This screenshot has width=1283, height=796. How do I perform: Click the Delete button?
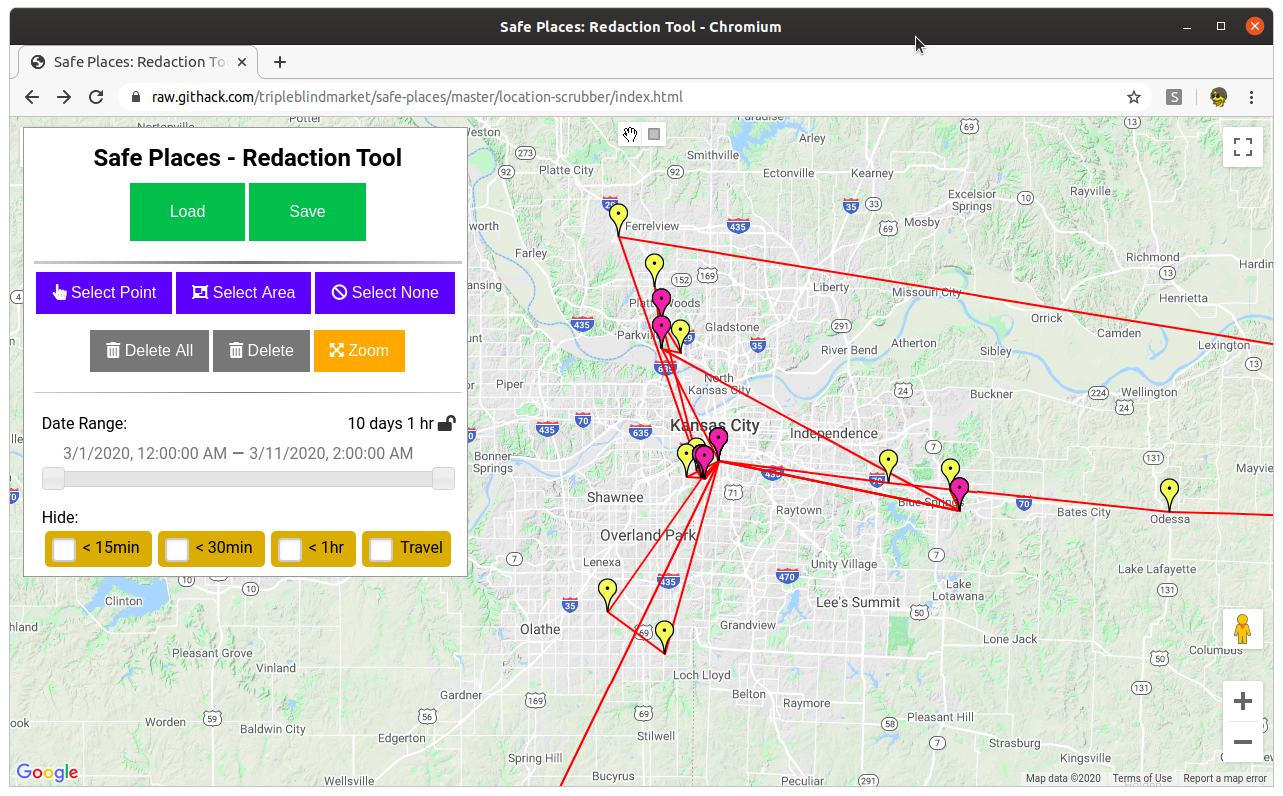[261, 351]
